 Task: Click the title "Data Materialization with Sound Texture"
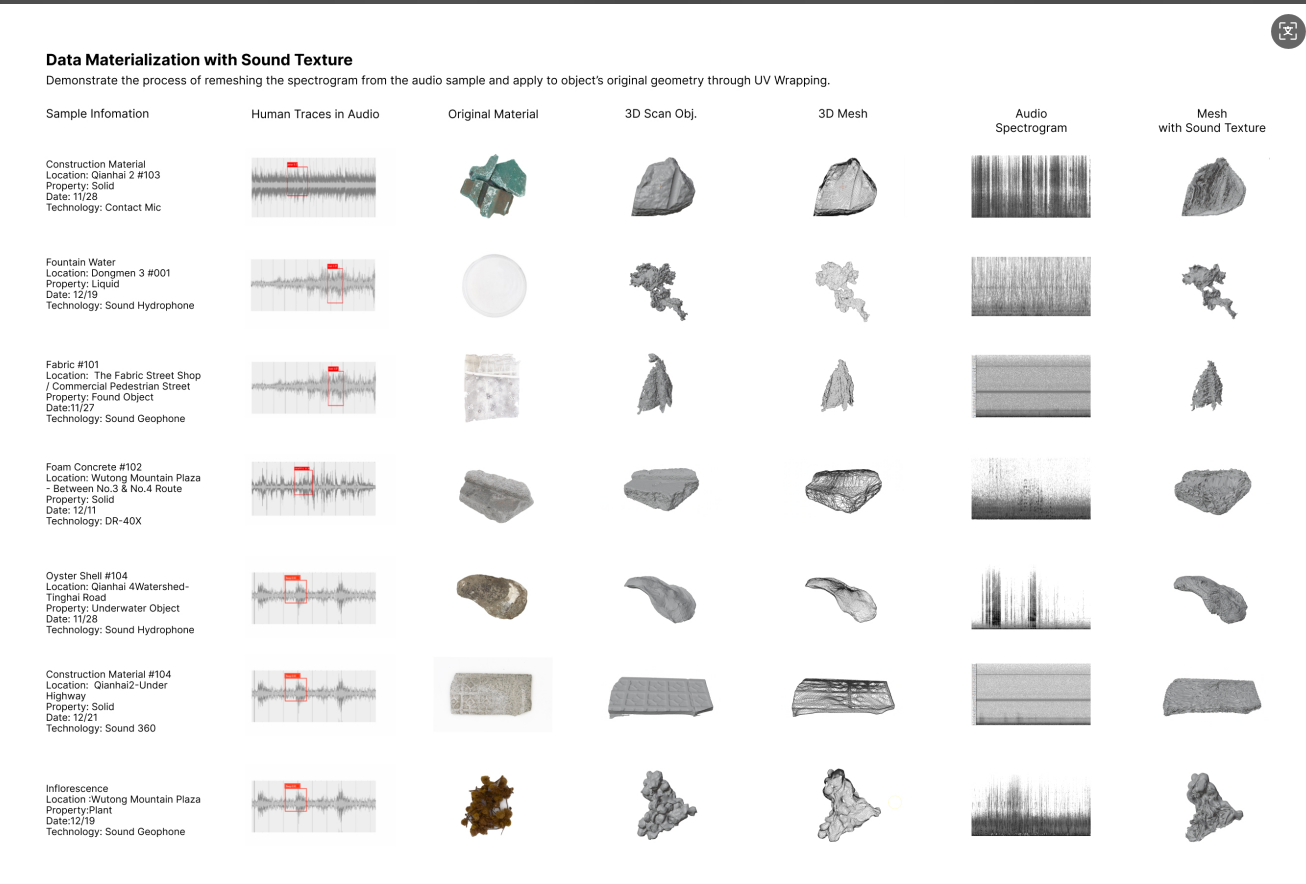coord(199,60)
